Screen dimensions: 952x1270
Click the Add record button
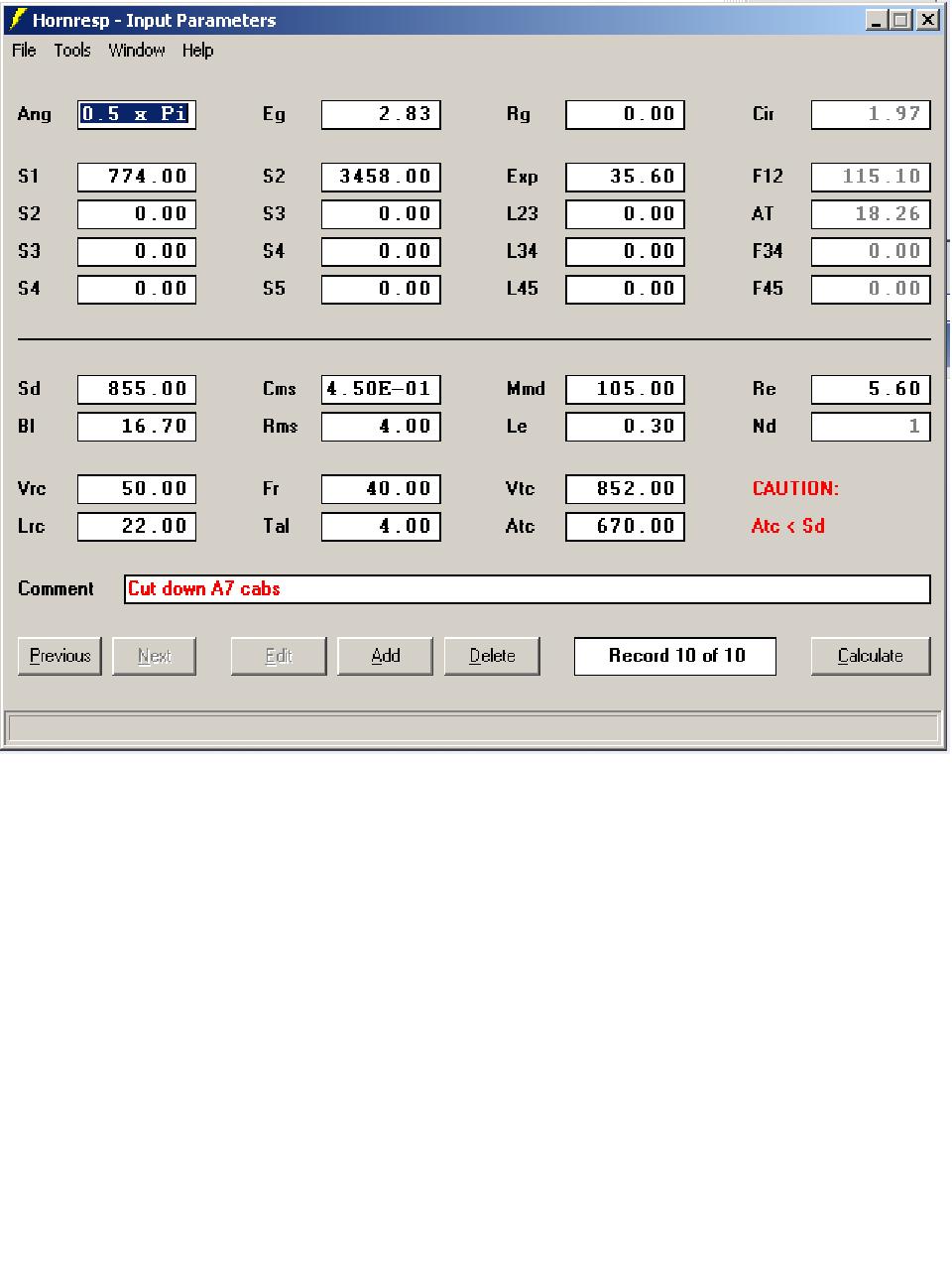coord(385,656)
